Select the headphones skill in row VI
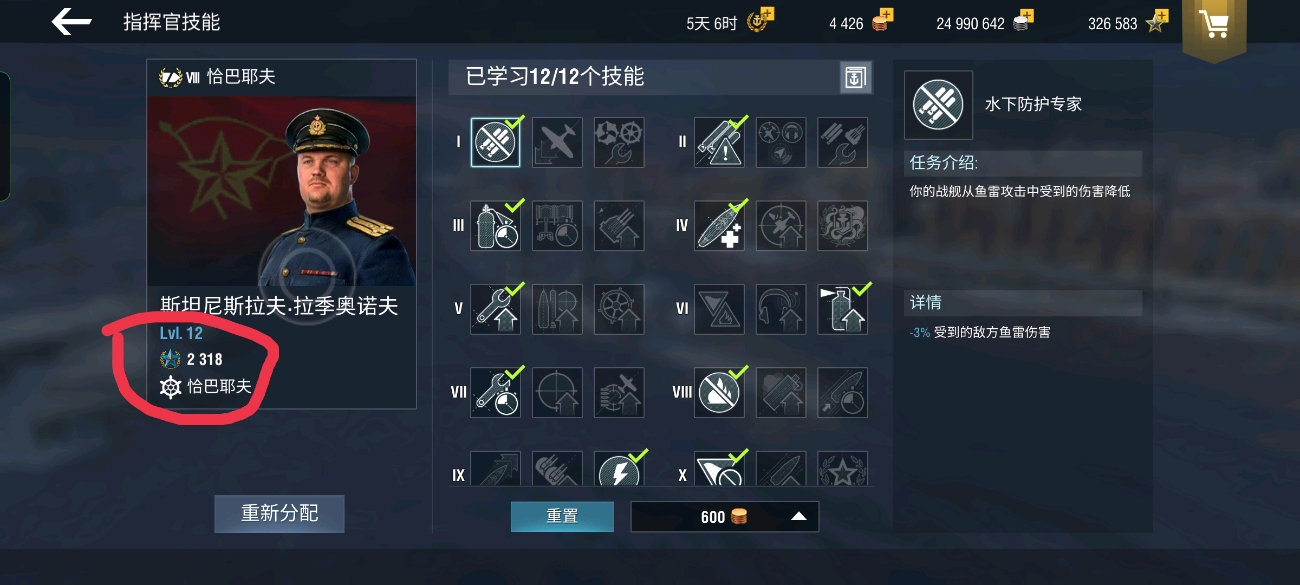This screenshot has width=1300, height=585. [x=781, y=309]
